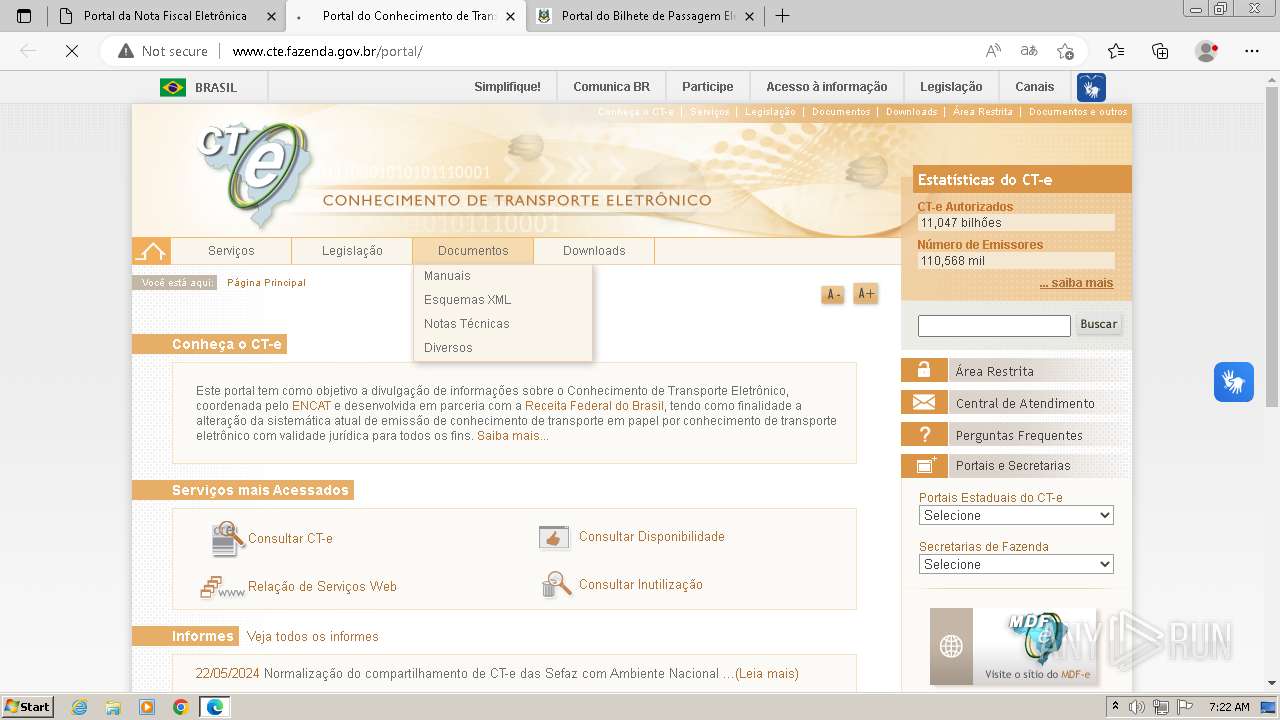
Task: Open the browser Favorites list
Action: coord(1116,51)
